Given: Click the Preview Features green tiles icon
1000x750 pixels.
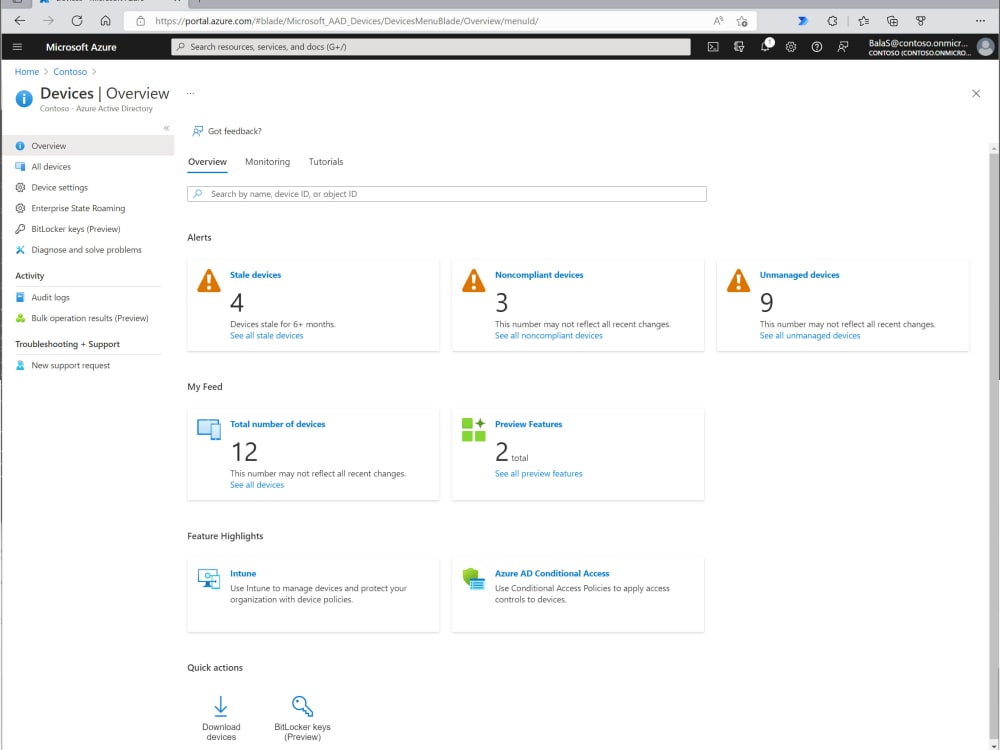Looking at the screenshot, I should coord(473,430).
